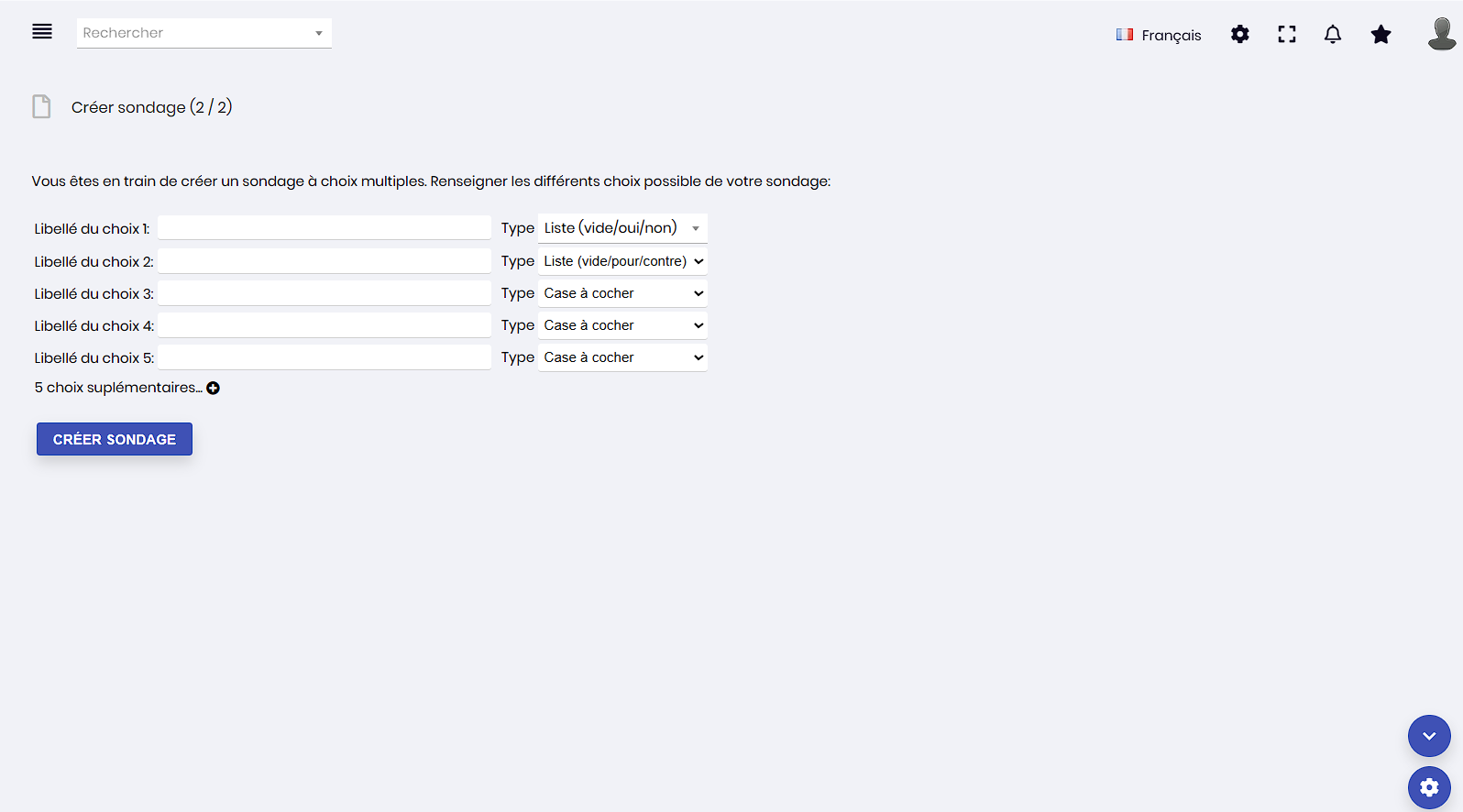Viewport: 1463px width, 812px height.
Task: Open the Français language menu
Action: (x=1171, y=35)
